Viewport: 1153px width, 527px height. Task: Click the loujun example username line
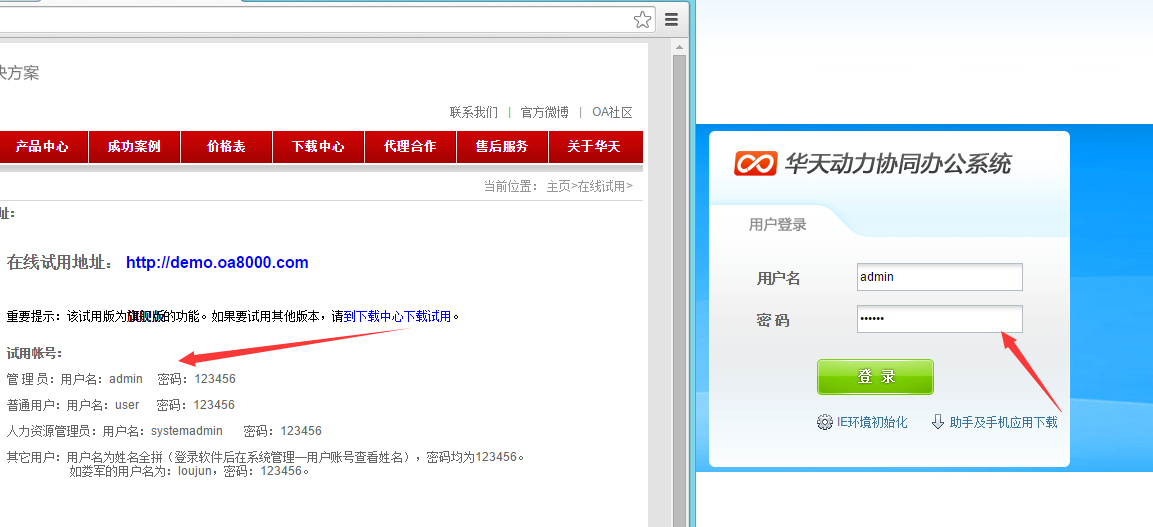click(189, 471)
